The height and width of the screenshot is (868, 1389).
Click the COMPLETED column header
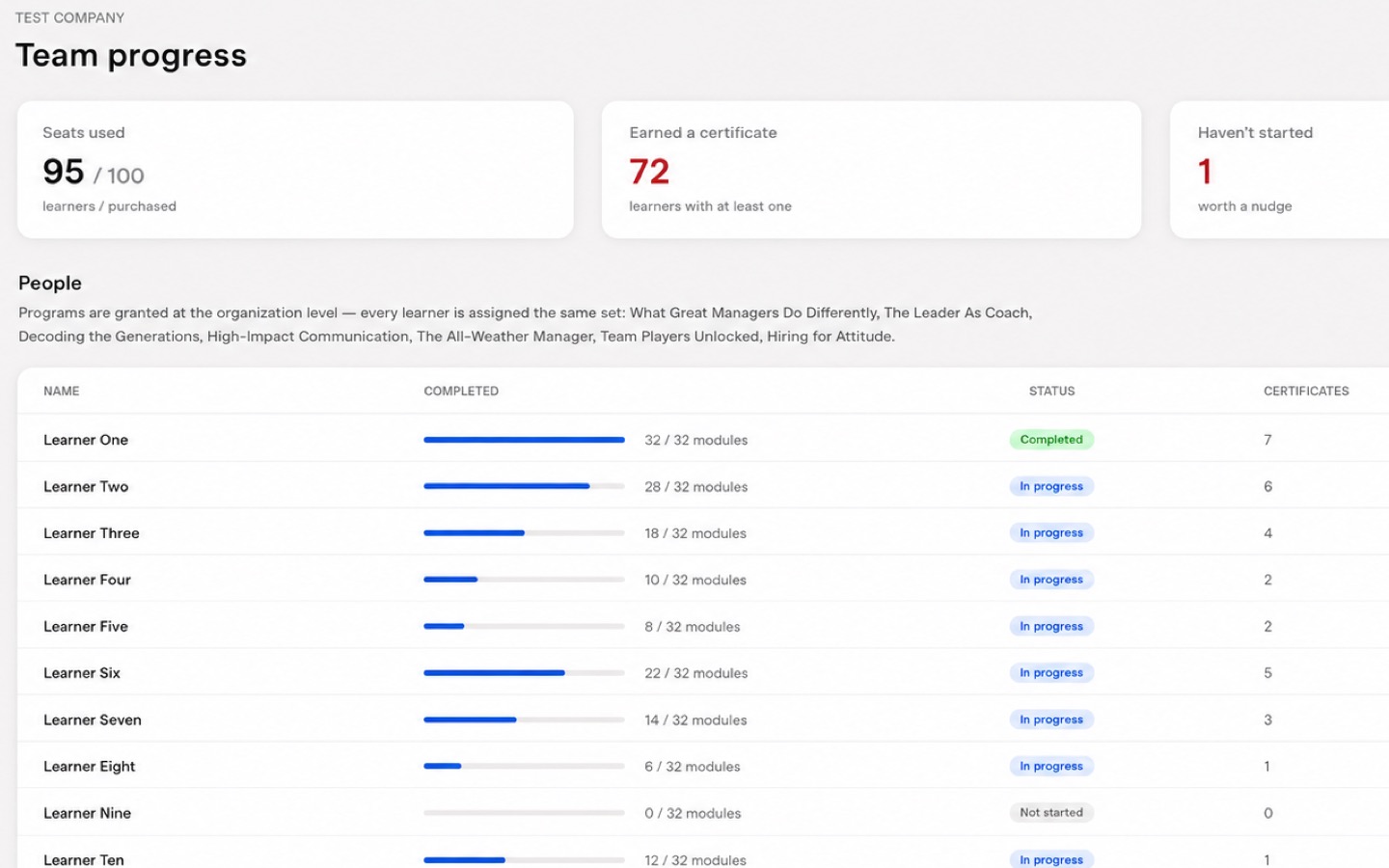pyautogui.click(x=461, y=391)
